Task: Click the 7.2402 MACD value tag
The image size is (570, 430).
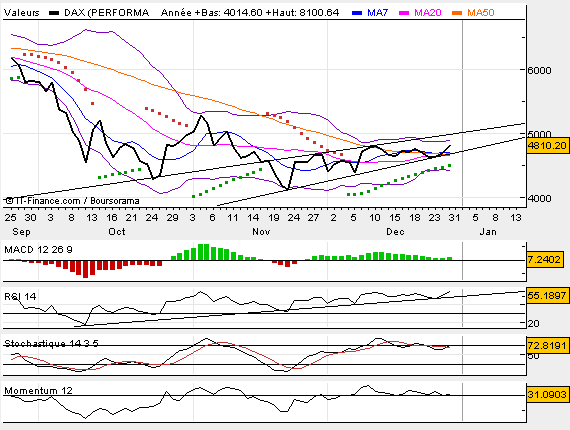Action: pyautogui.click(x=544, y=260)
